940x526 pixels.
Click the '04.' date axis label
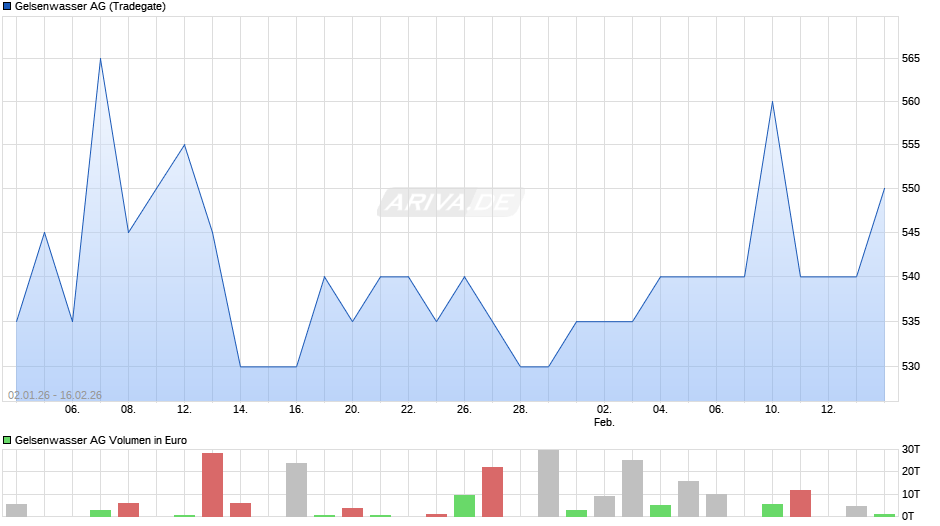[x=660, y=410]
